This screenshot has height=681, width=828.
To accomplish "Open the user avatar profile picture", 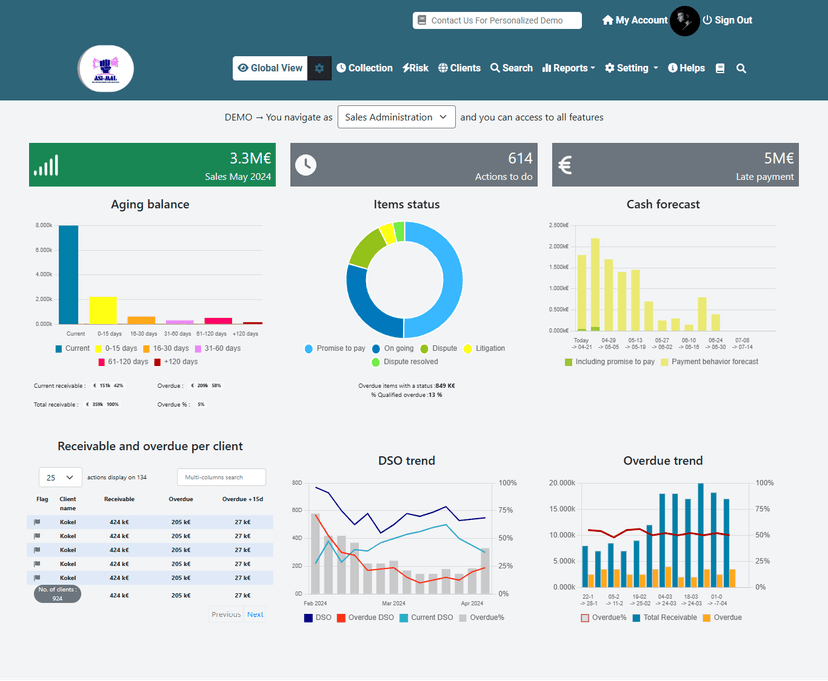I will point(685,21).
